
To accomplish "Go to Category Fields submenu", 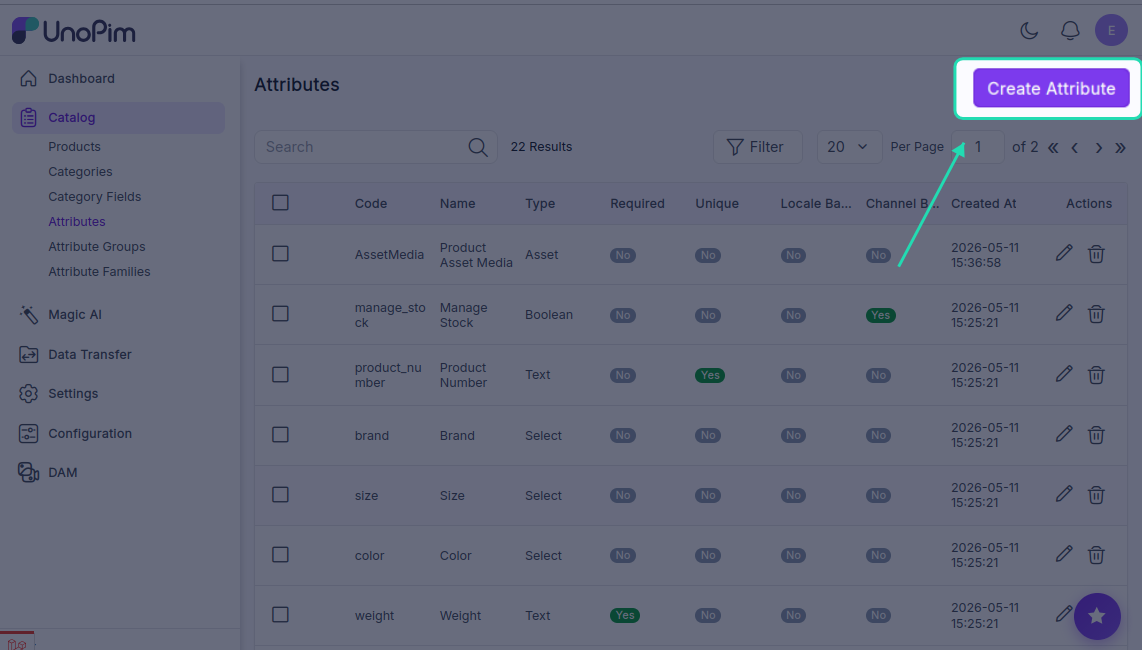I will click(95, 197).
